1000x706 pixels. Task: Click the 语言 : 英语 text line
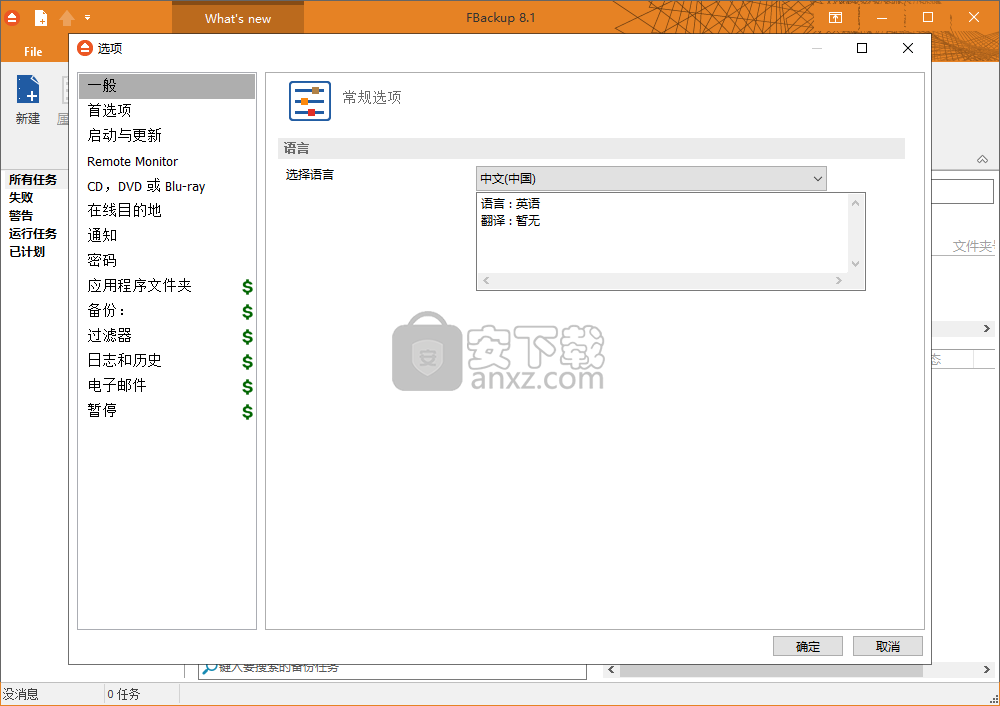(x=510, y=203)
